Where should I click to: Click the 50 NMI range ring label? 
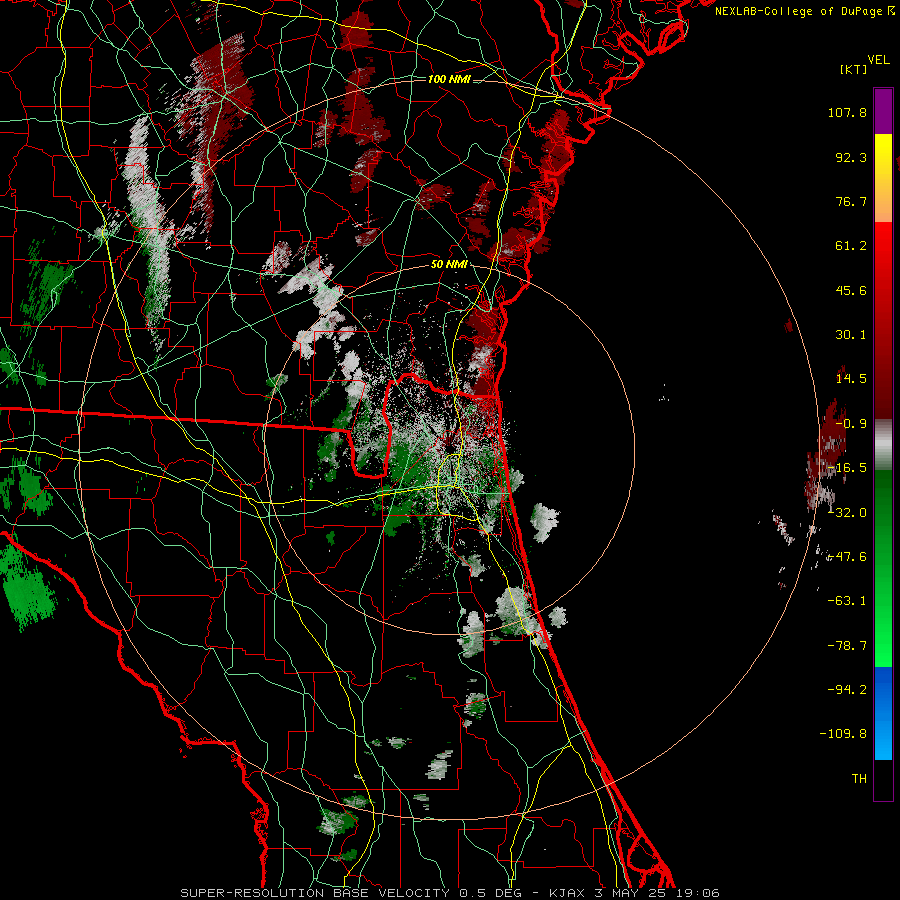pos(449,265)
